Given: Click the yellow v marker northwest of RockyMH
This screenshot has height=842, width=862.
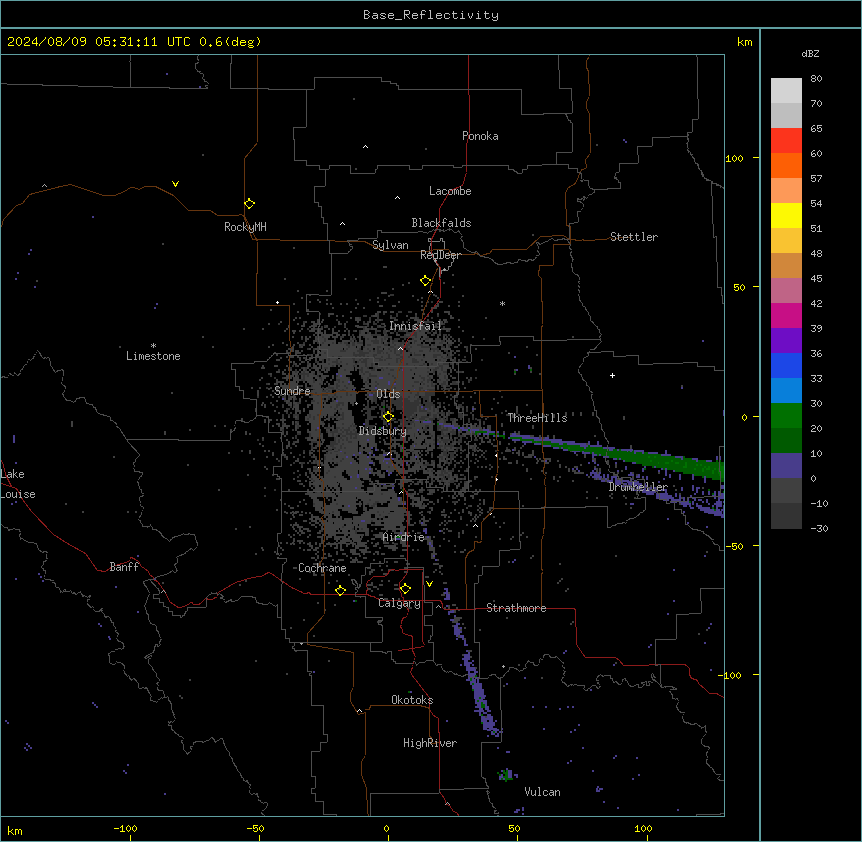Looking at the screenshot, I should point(175,184).
